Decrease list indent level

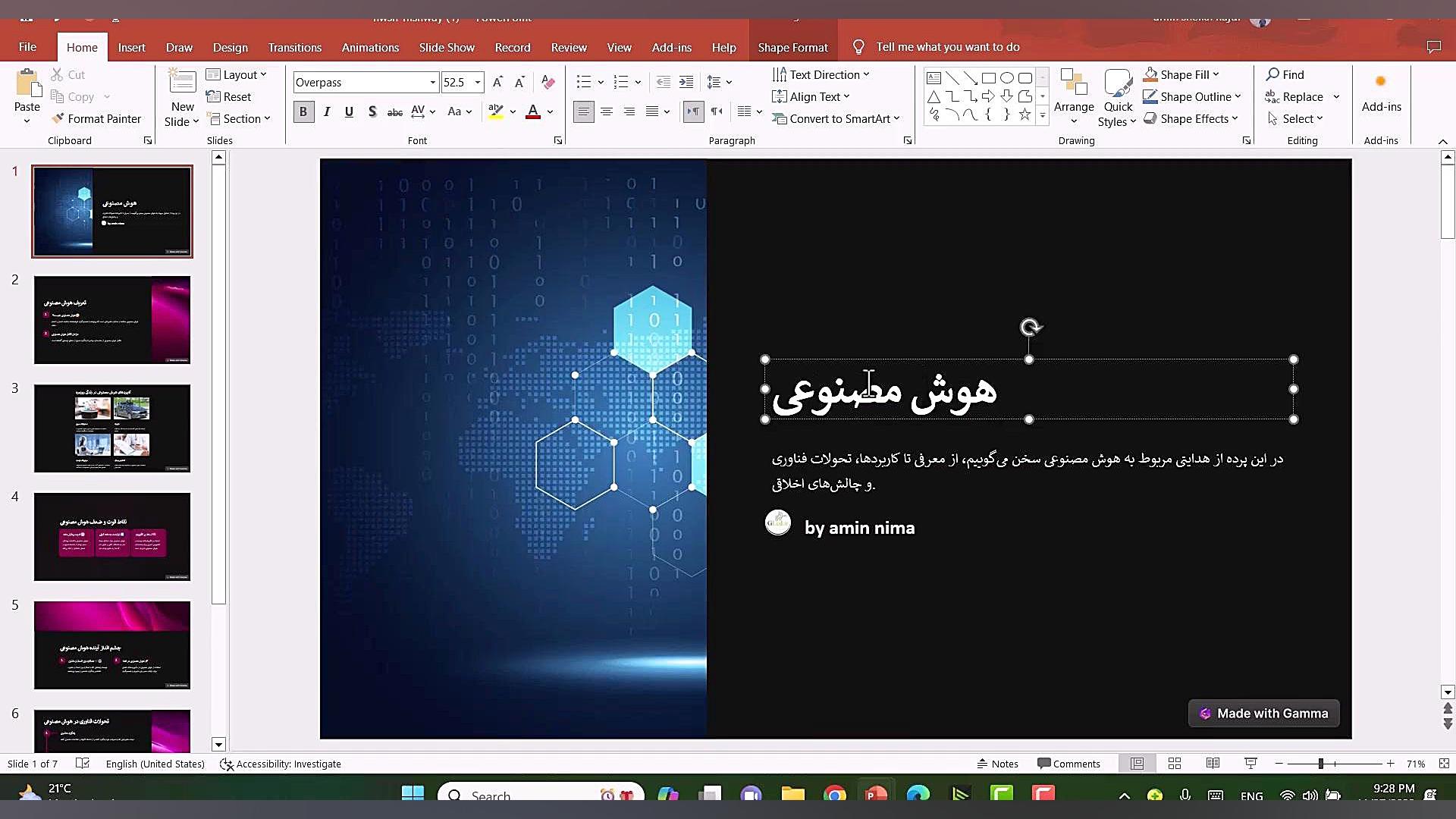tap(664, 82)
